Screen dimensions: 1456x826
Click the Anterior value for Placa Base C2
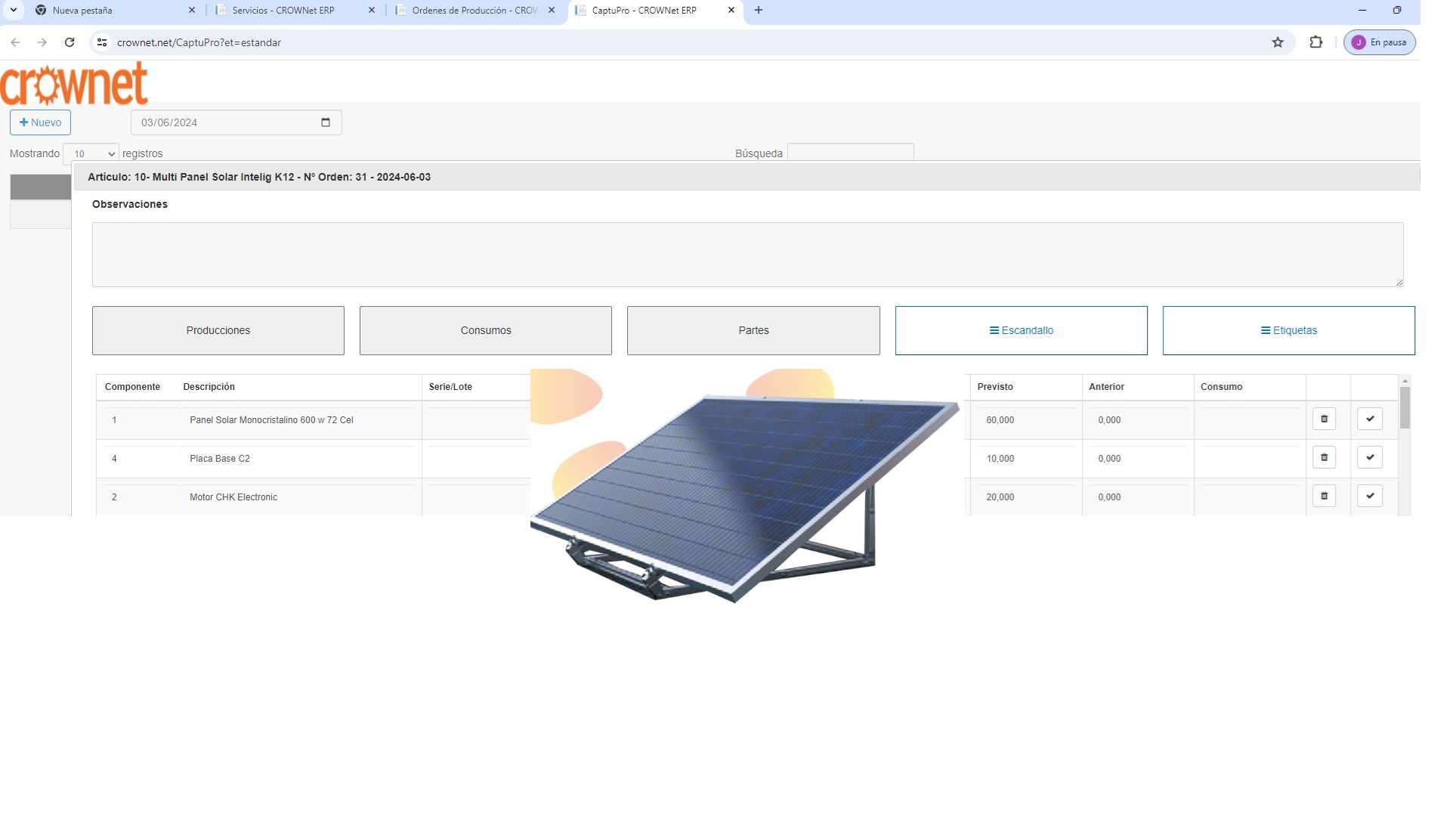[x=1109, y=458]
